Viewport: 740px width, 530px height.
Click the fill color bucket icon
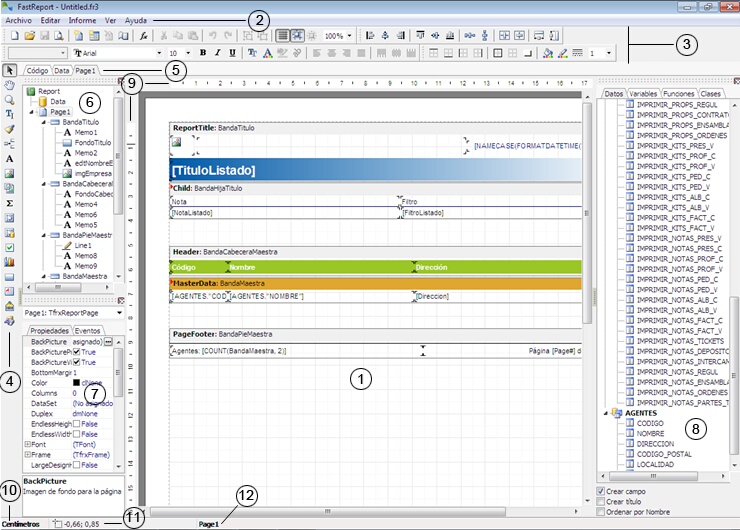[547, 53]
